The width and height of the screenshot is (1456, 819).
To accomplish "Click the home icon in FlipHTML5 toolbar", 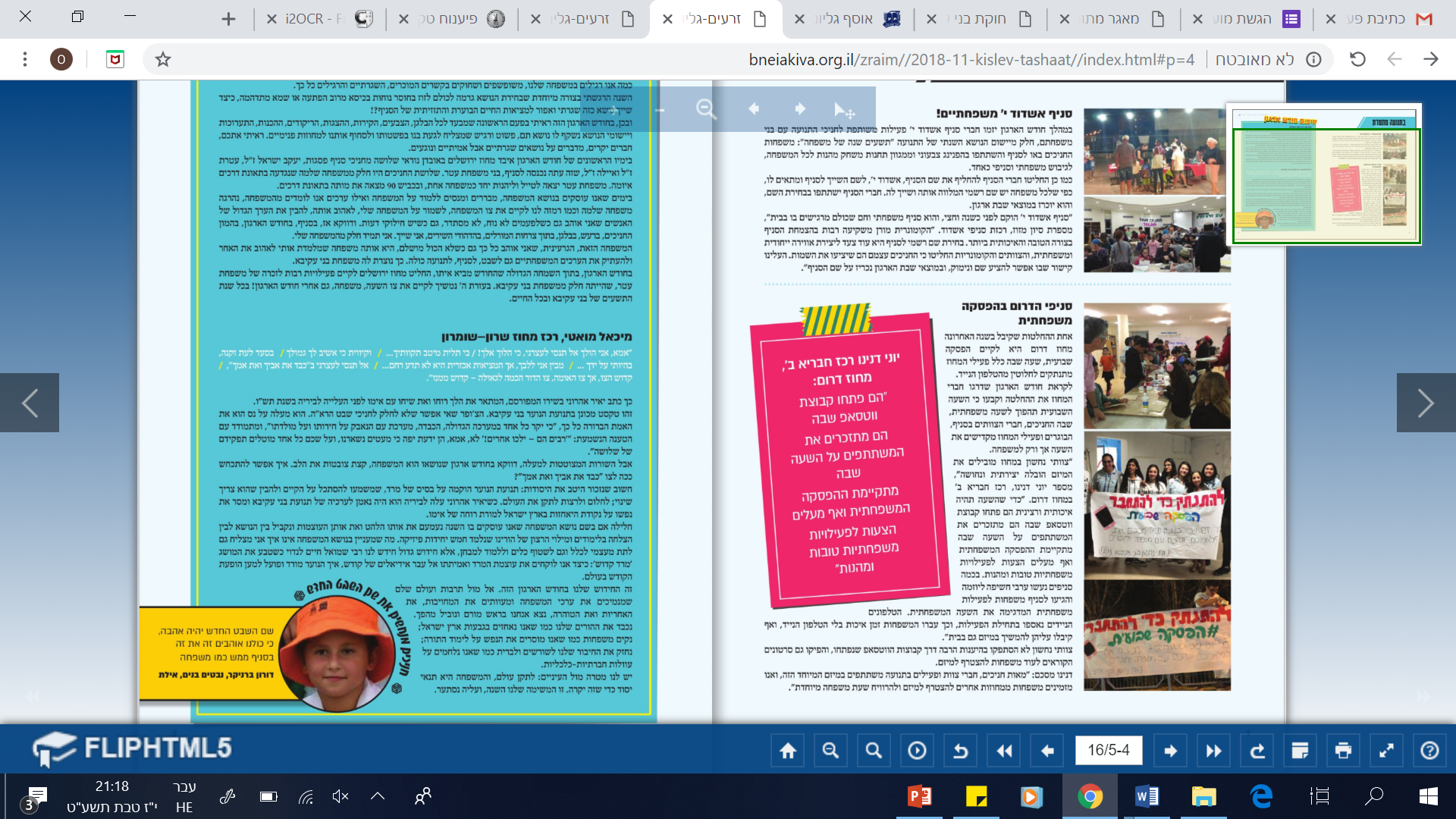I will tap(788, 751).
